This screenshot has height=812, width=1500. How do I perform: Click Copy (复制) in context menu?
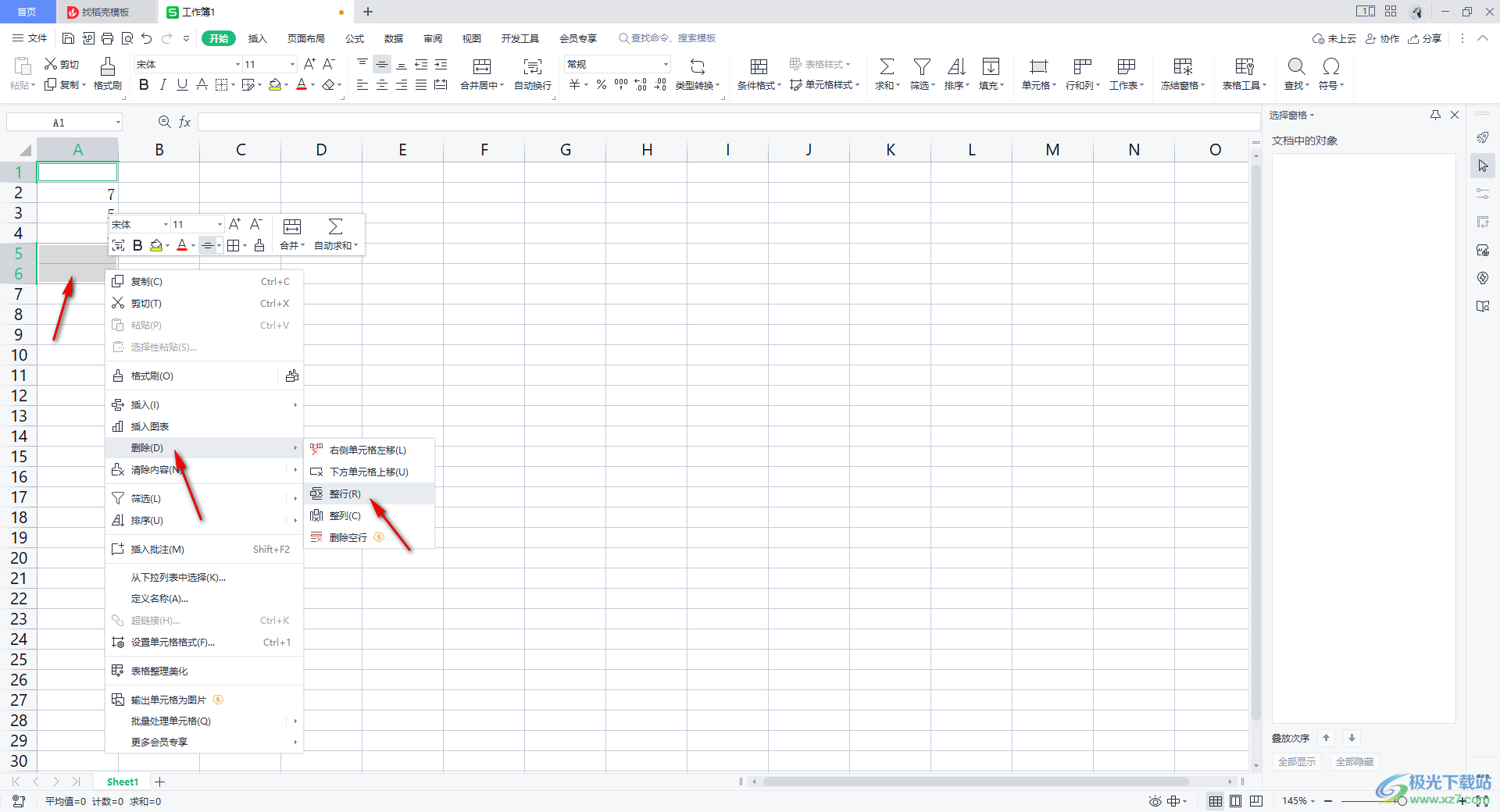coord(204,281)
